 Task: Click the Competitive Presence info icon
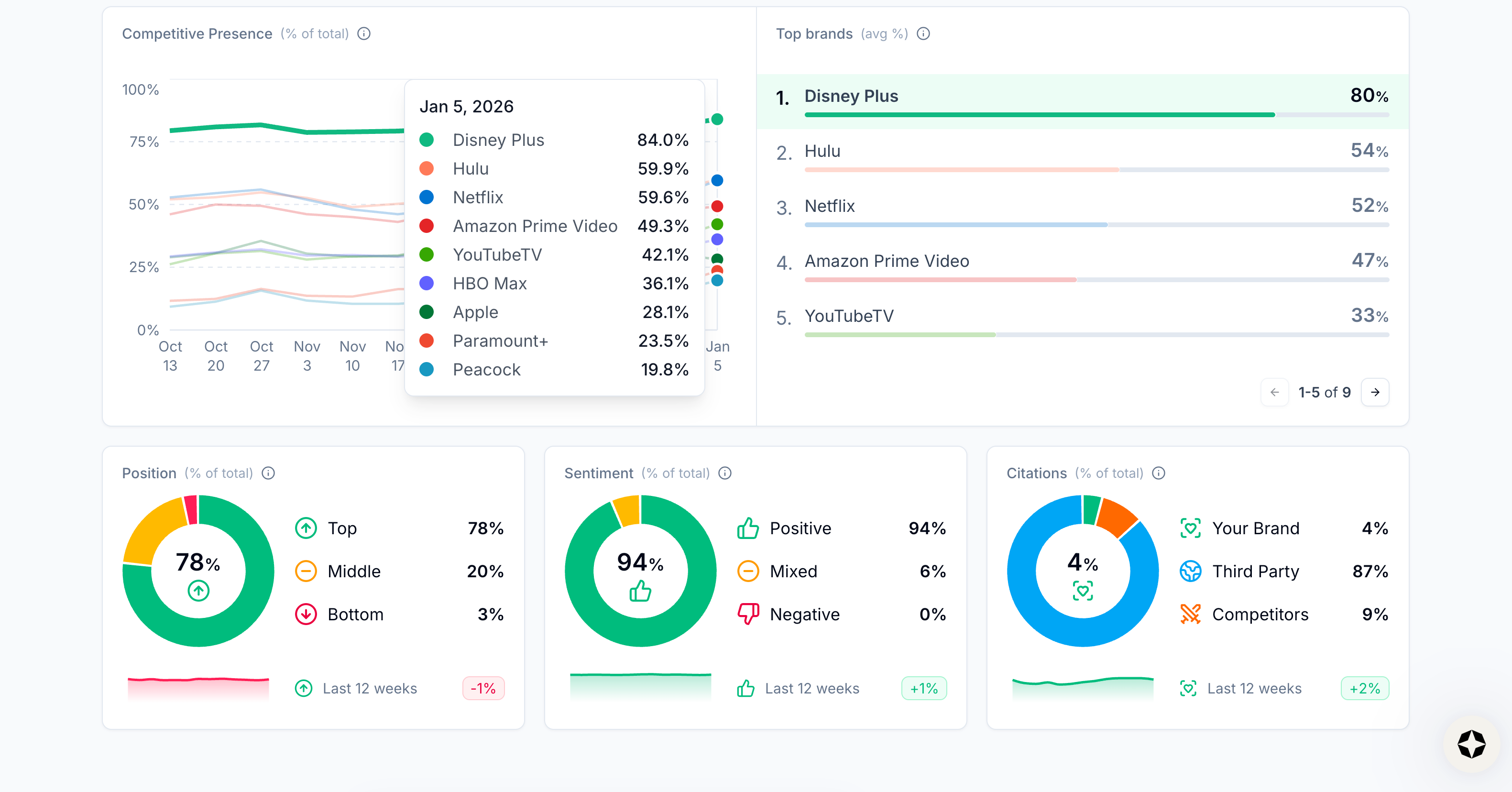pyautogui.click(x=364, y=33)
